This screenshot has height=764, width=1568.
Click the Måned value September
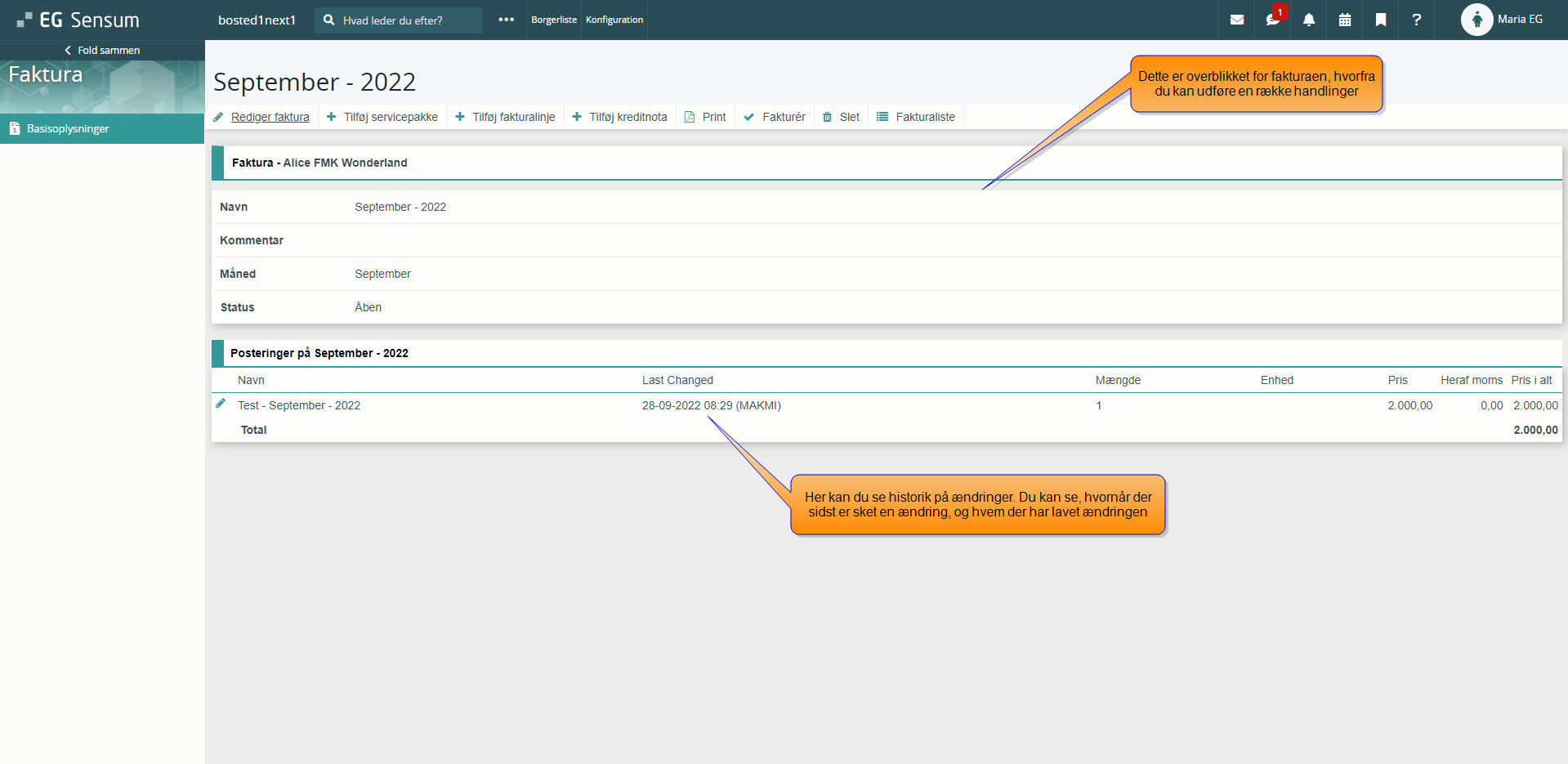click(x=382, y=274)
